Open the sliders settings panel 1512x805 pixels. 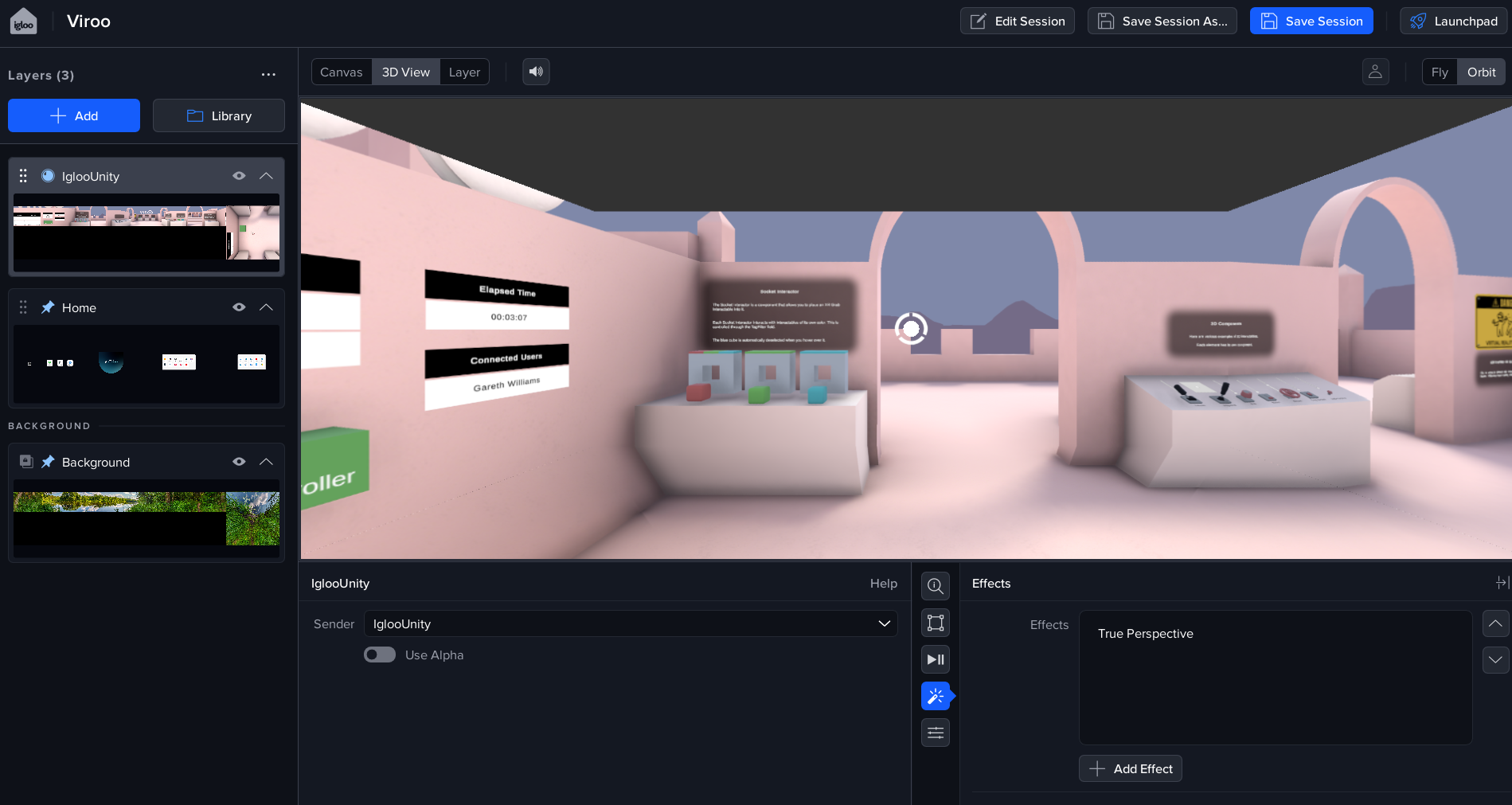(936, 733)
